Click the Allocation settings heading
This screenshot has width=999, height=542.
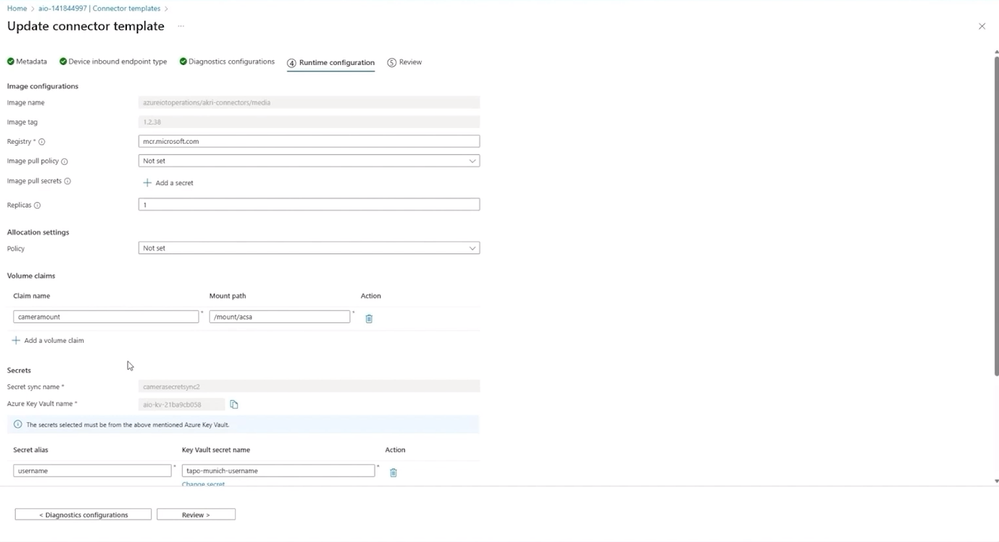pyautogui.click(x=38, y=232)
